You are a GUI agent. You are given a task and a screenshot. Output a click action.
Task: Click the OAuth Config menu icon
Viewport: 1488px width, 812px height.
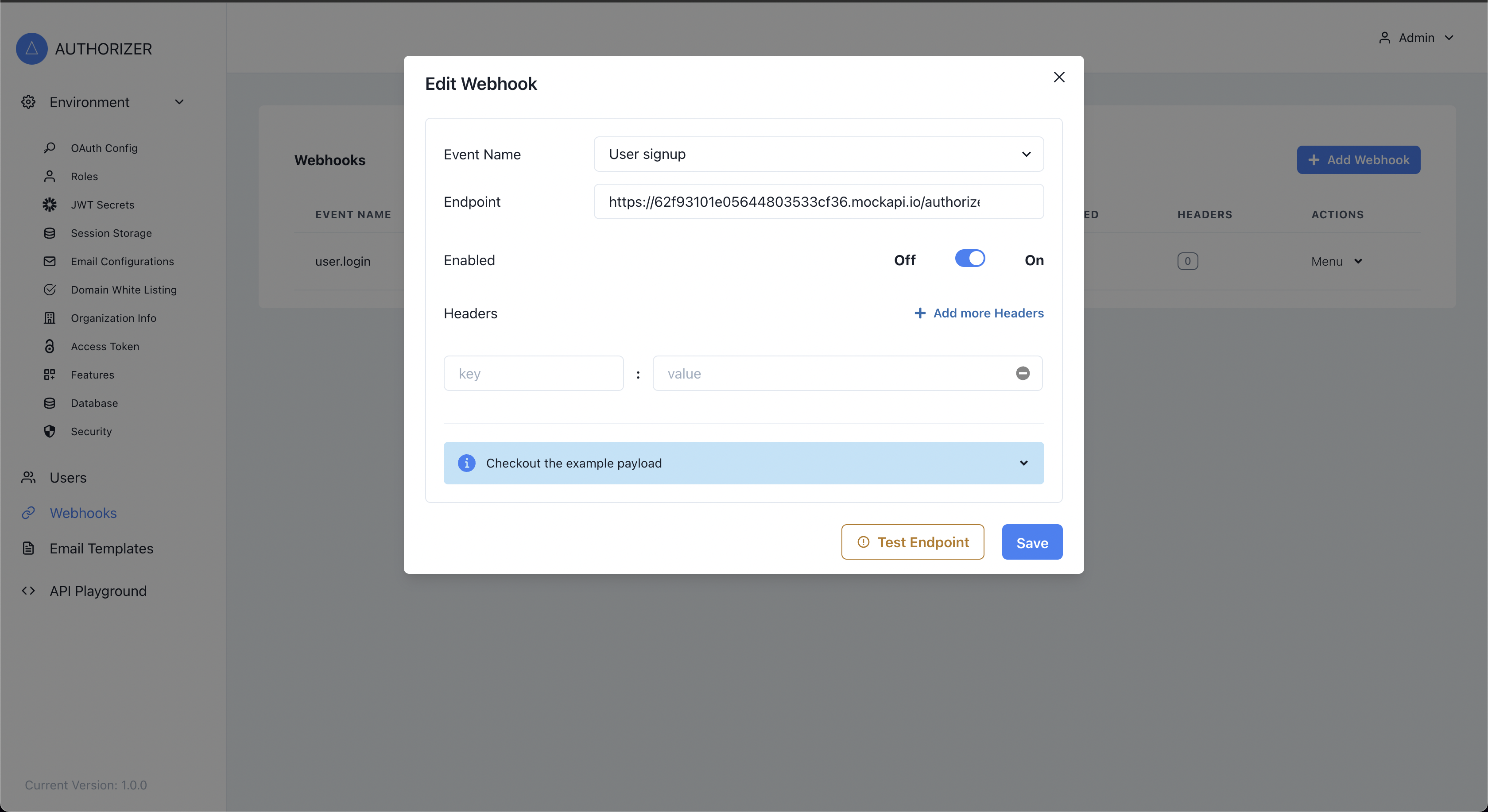click(49, 148)
